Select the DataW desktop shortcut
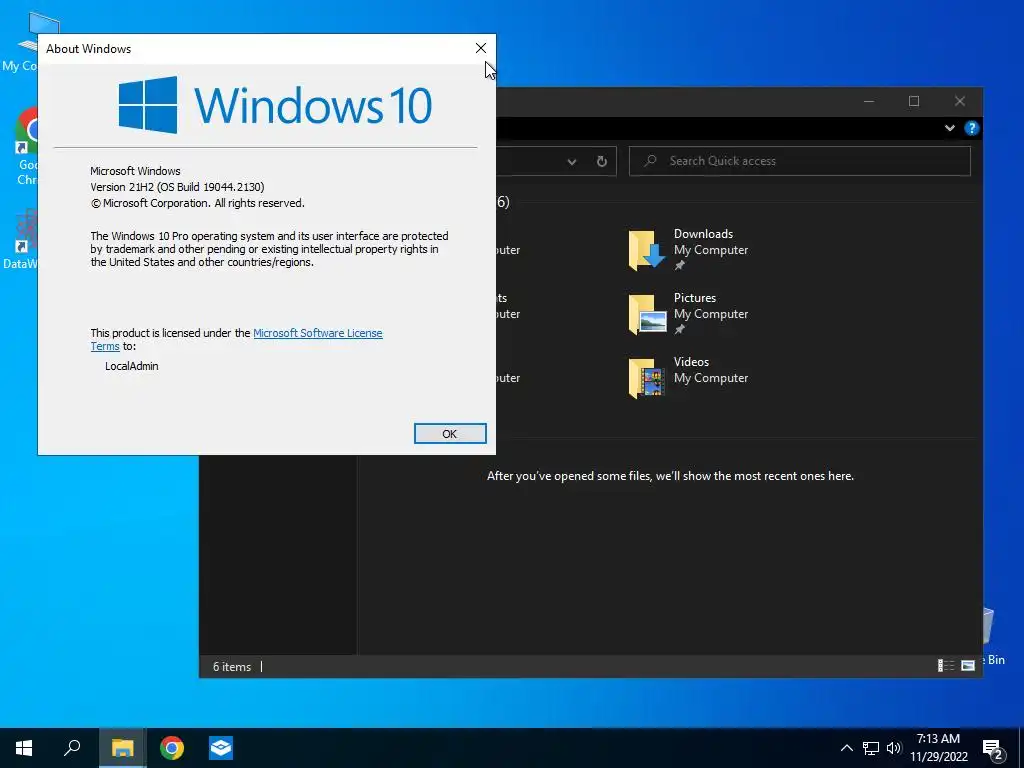Image resolution: width=1024 pixels, height=768 pixels. (20, 238)
